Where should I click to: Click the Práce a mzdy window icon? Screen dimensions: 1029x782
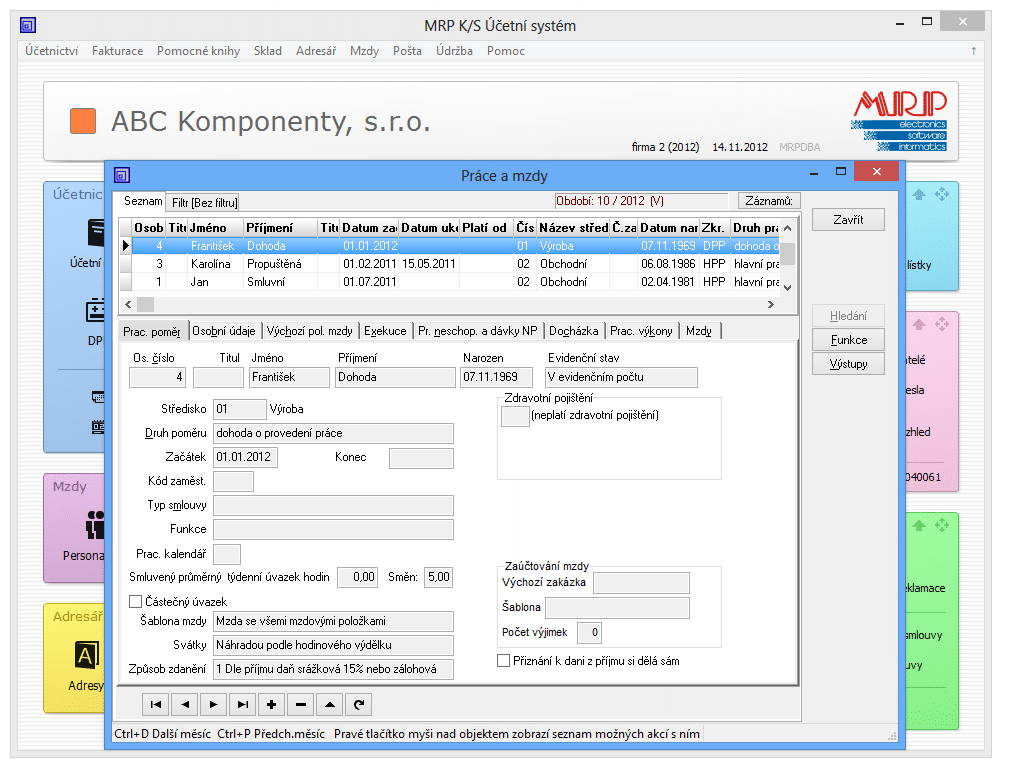pyautogui.click(x=121, y=175)
